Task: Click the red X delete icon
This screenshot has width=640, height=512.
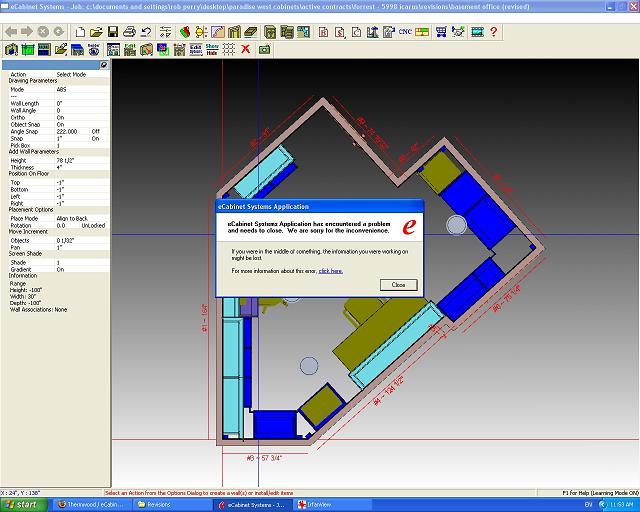Action: [x=245, y=49]
